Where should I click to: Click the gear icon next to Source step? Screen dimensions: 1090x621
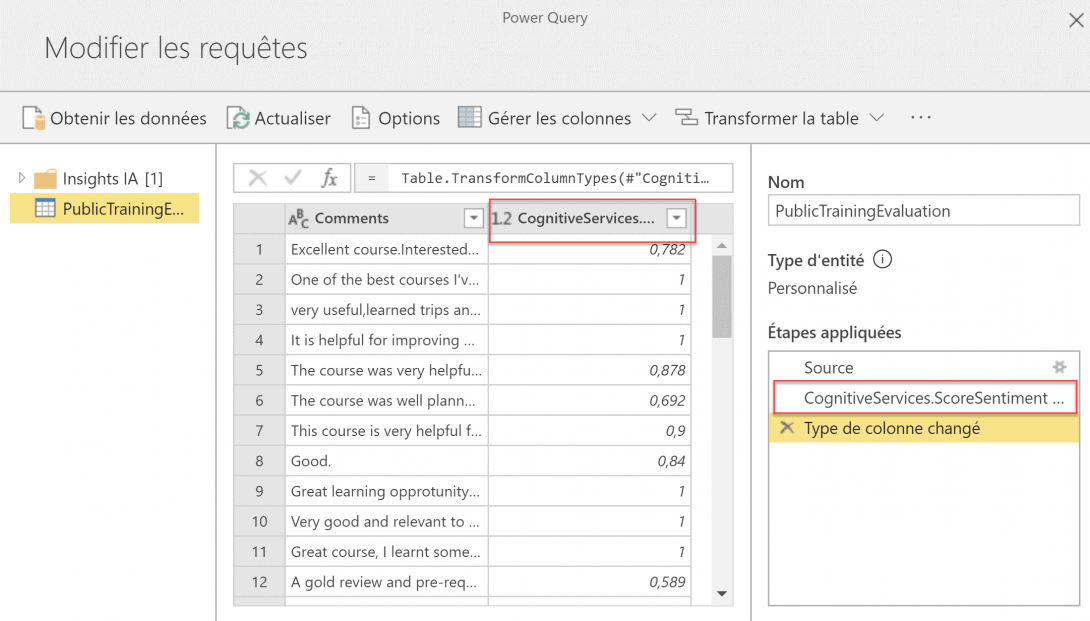click(1058, 368)
